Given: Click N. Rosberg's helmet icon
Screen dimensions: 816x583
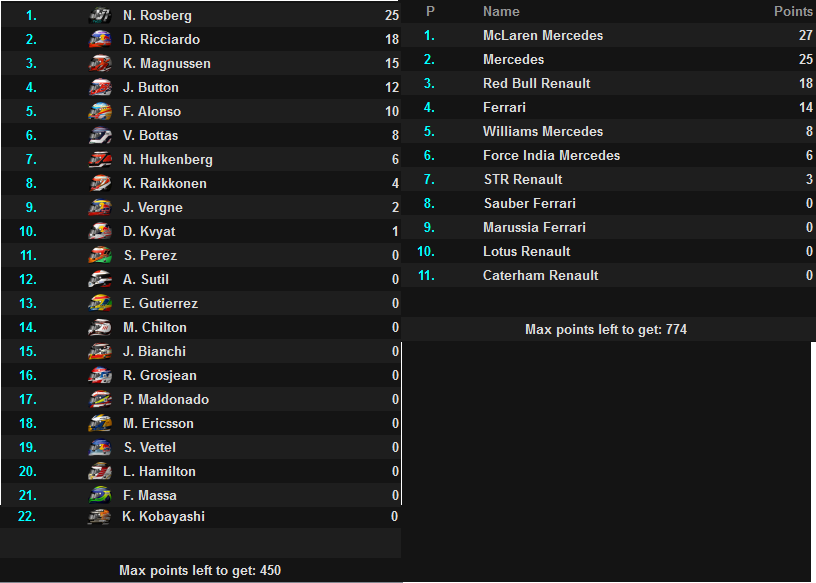Looking at the screenshot, I should pos(100,16).
